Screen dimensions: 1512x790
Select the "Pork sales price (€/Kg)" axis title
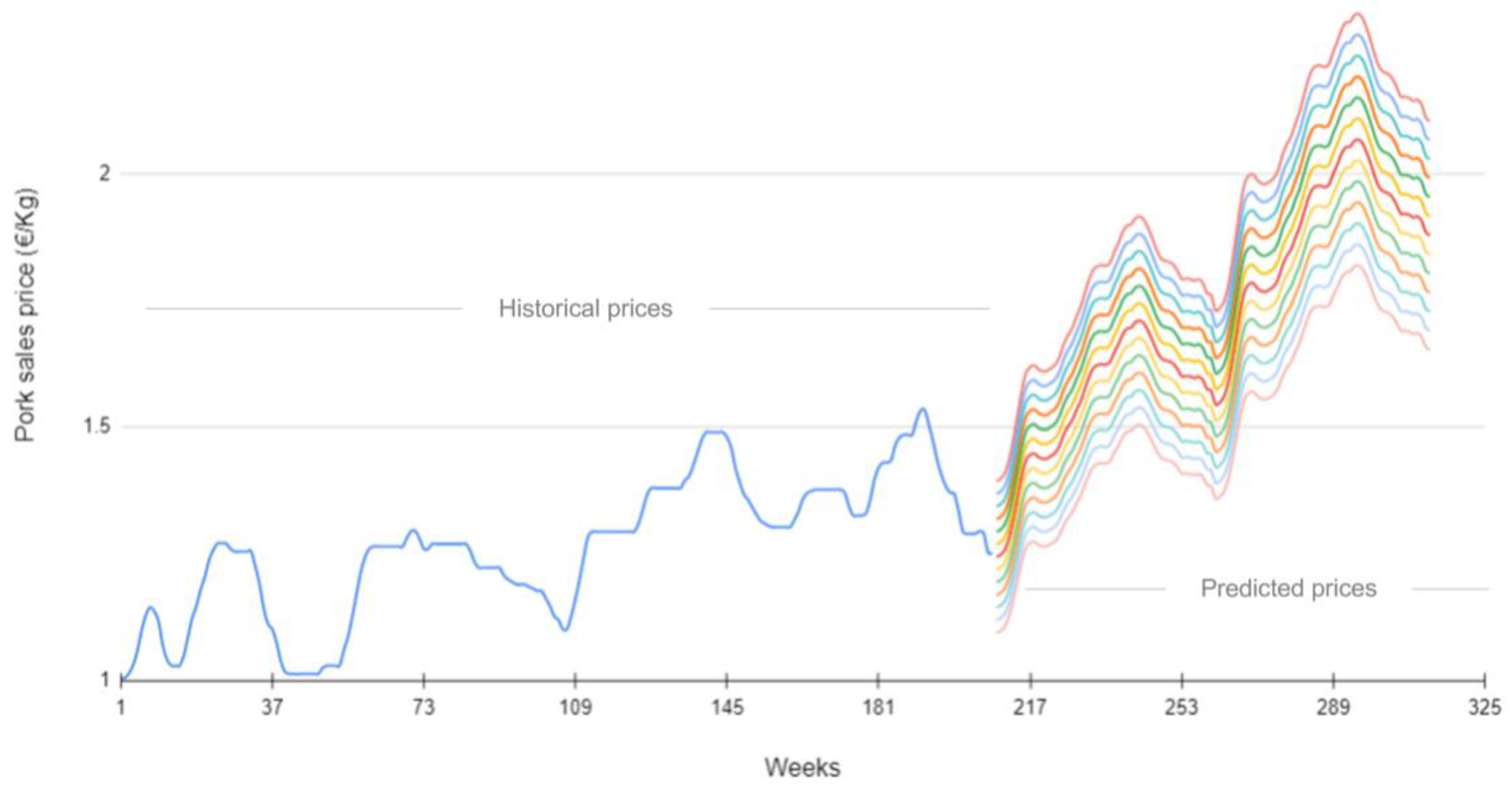coord(25,315)
